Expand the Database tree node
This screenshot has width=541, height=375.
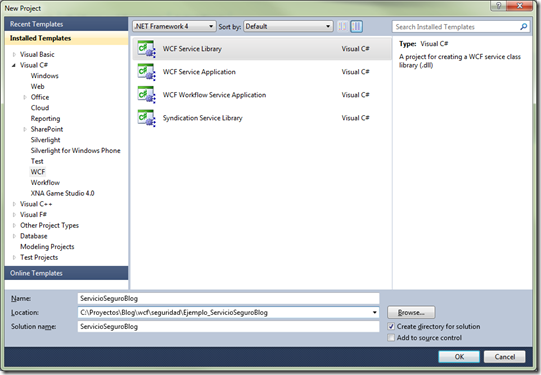click(14, 236)
